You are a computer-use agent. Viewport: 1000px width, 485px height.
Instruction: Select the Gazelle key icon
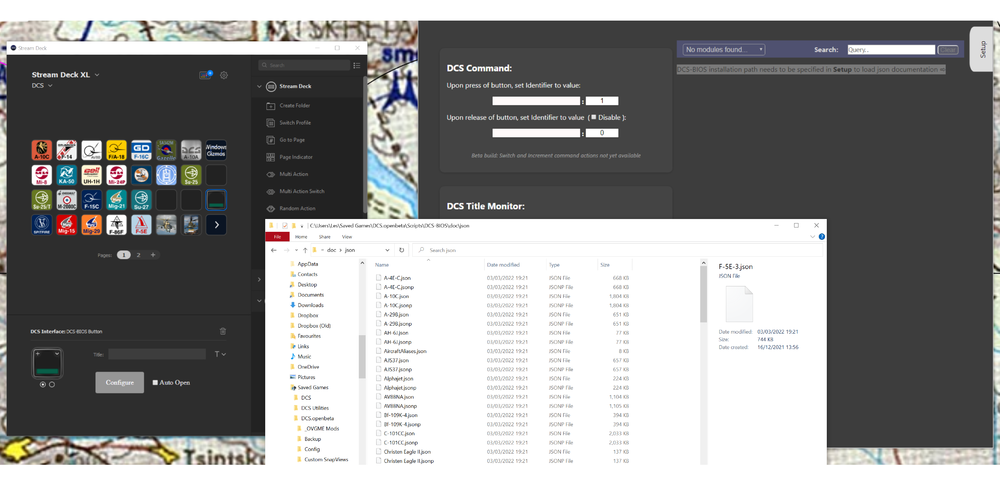click(166, 150)
